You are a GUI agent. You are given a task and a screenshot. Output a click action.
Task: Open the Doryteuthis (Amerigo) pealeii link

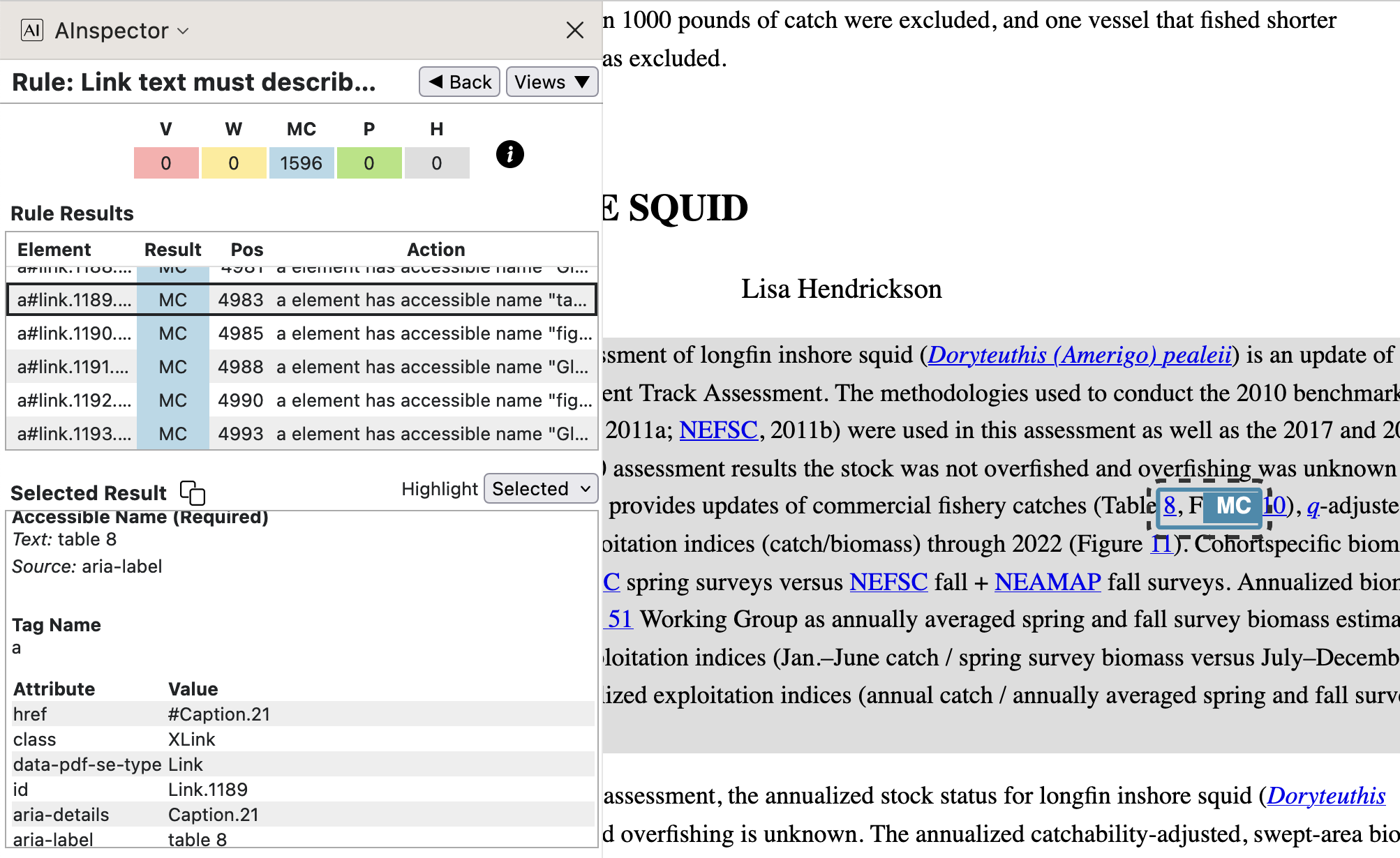(x=1079, y=355)
